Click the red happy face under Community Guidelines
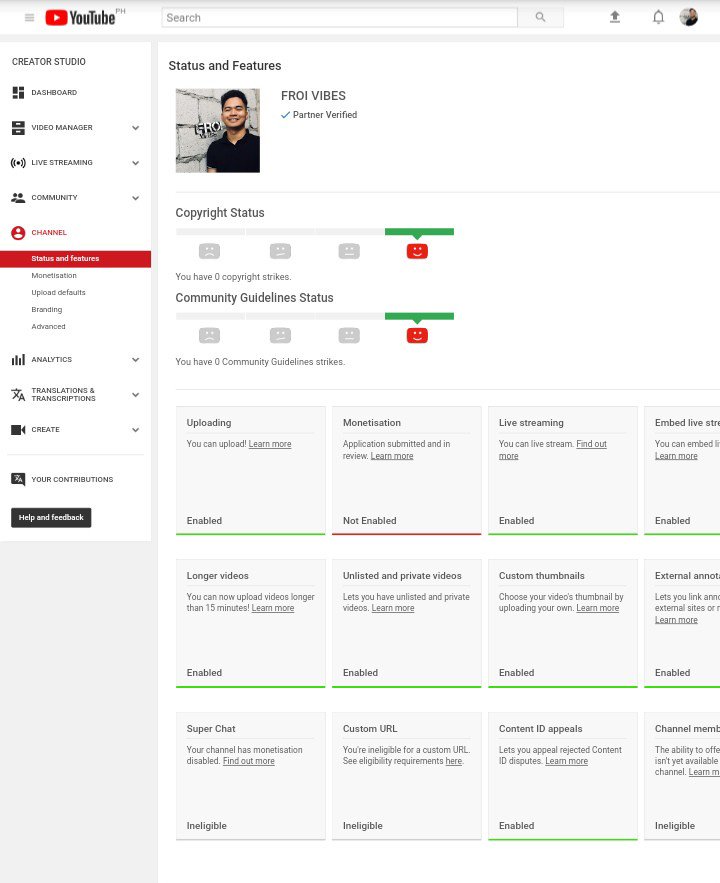The image size is (720, 883). click(417, 335)
